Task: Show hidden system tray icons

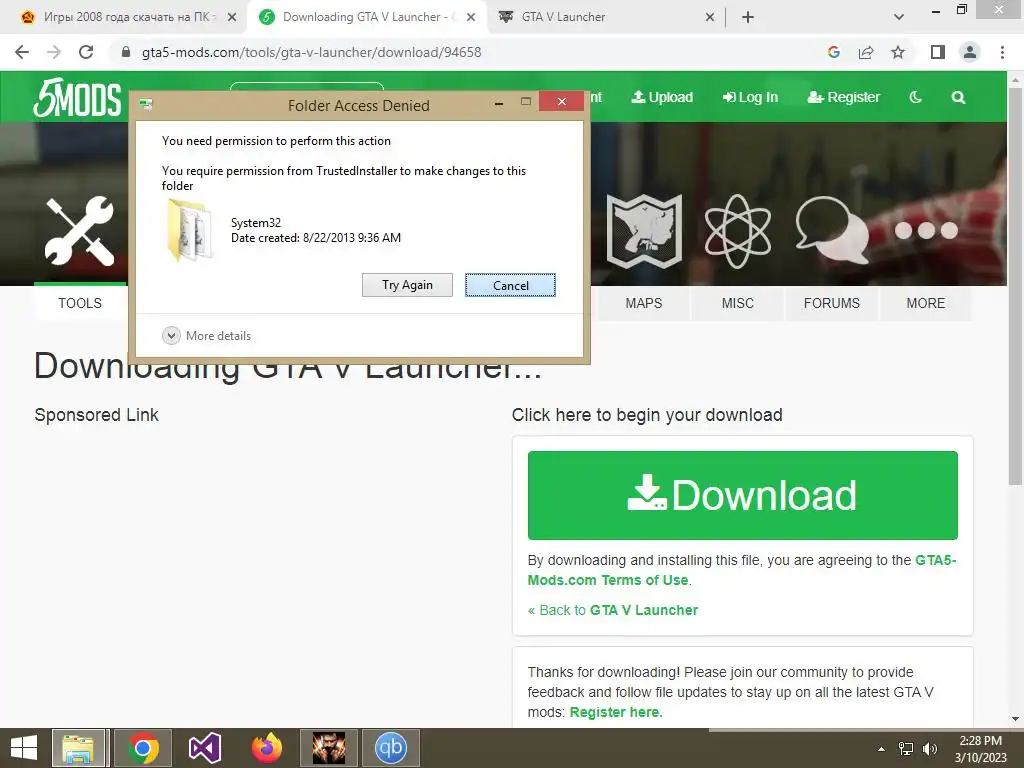Action: point(882,749)
